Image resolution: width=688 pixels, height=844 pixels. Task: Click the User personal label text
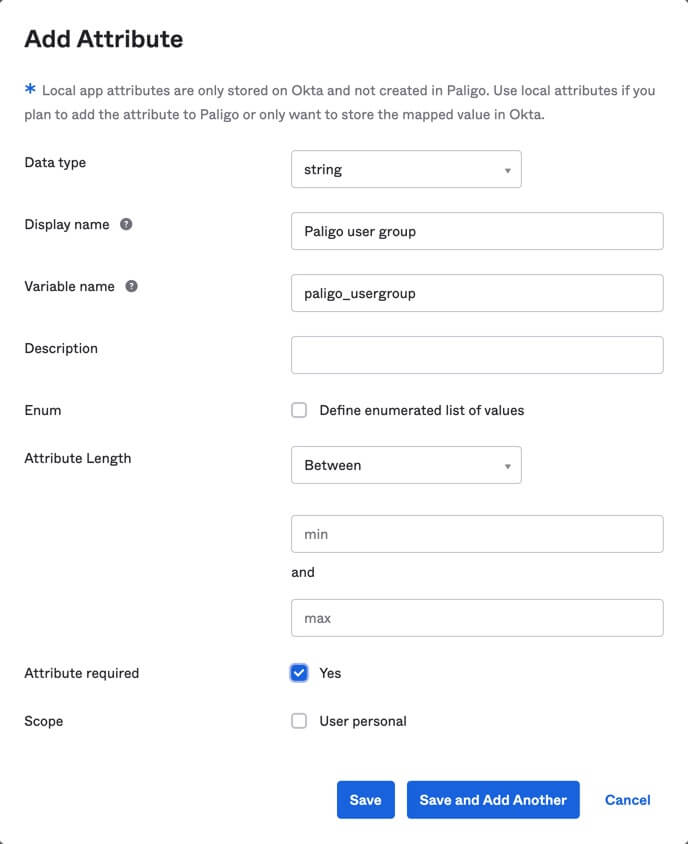click(x=362, y=721)
